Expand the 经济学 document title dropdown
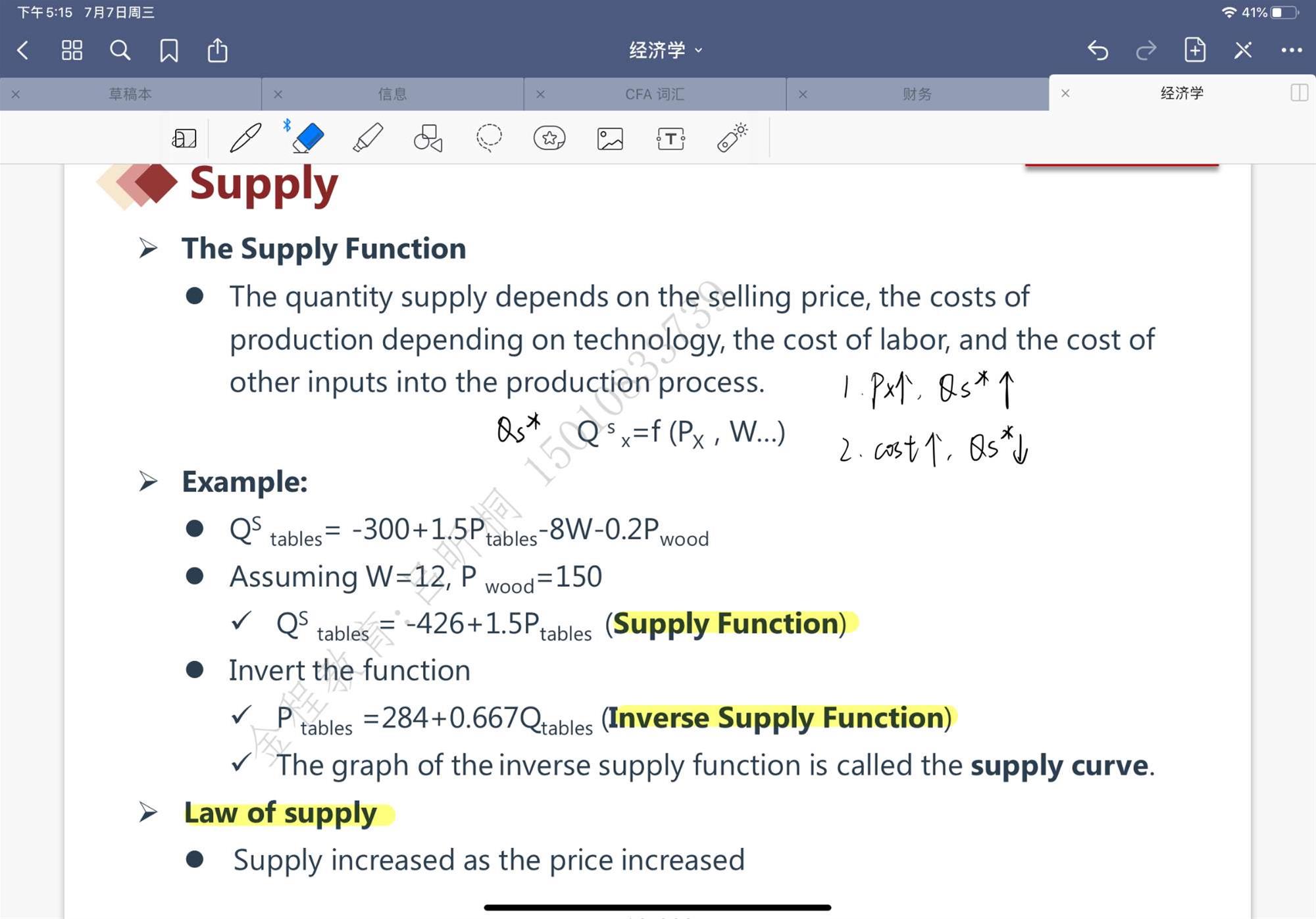 (665, 50)
